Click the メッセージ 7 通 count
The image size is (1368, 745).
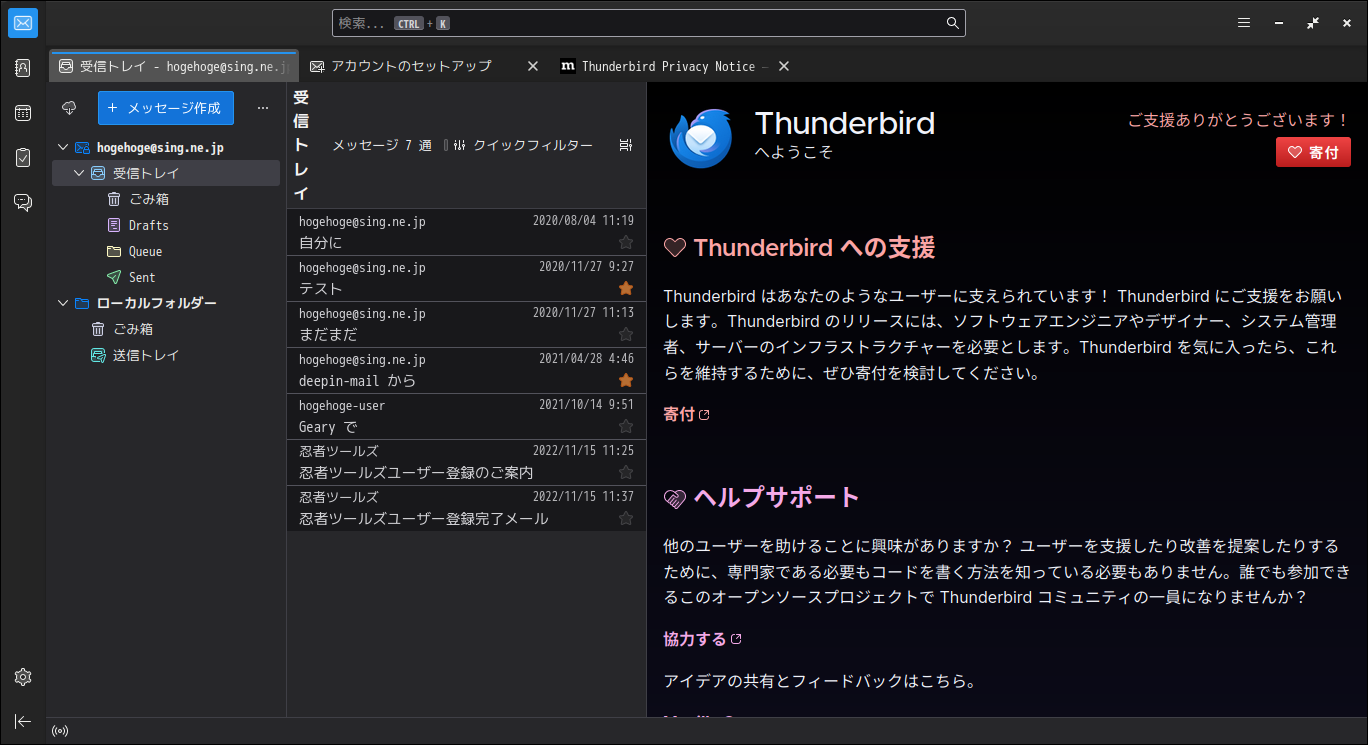(382, 146)
